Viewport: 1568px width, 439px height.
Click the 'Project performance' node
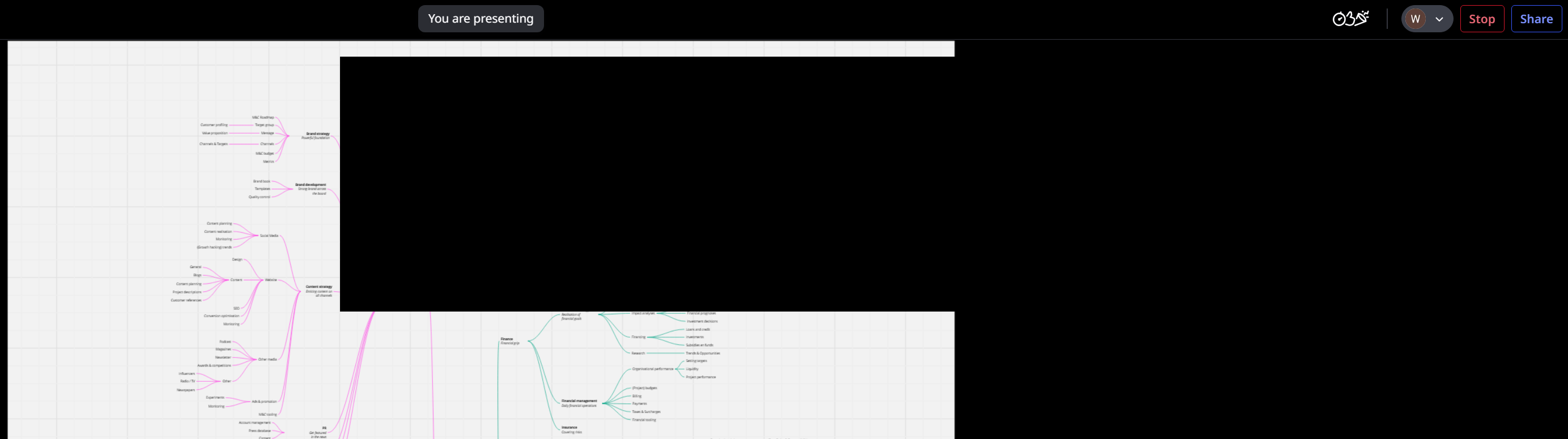click(700, 377)
